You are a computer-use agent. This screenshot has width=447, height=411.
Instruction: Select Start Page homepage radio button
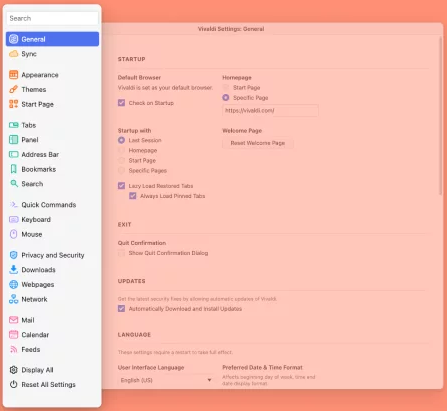click(x=226, y=87)
